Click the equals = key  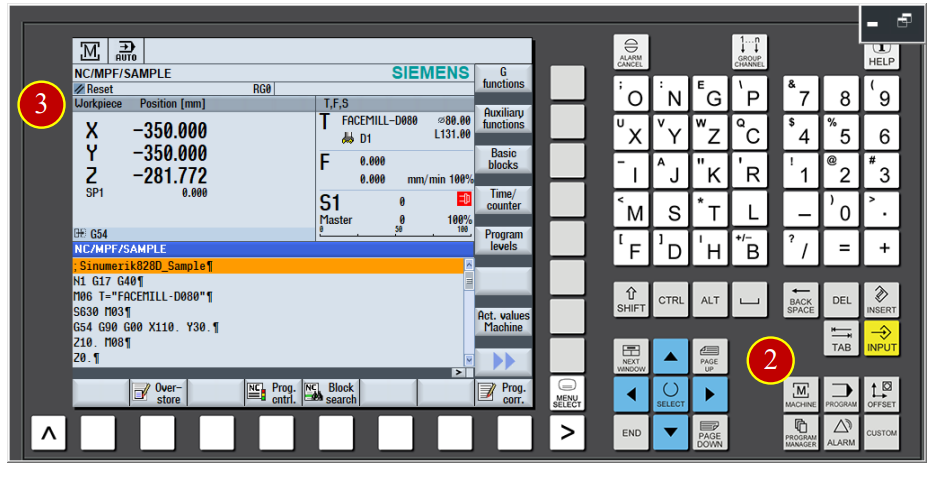[841, 248]
